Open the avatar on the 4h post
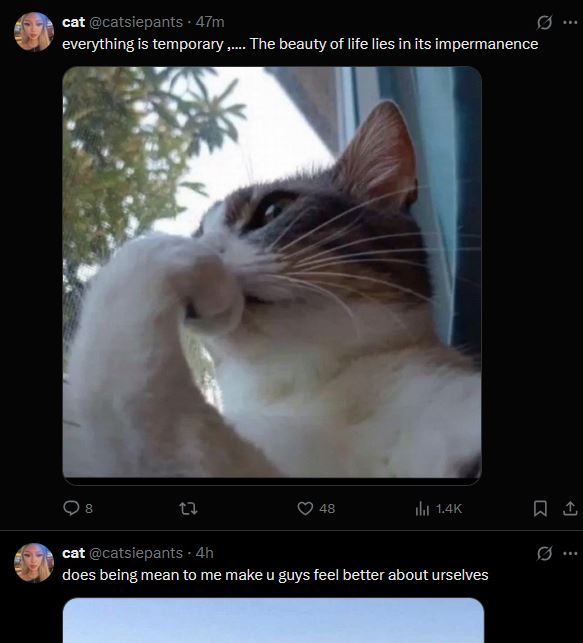 (x=34, y=563)
